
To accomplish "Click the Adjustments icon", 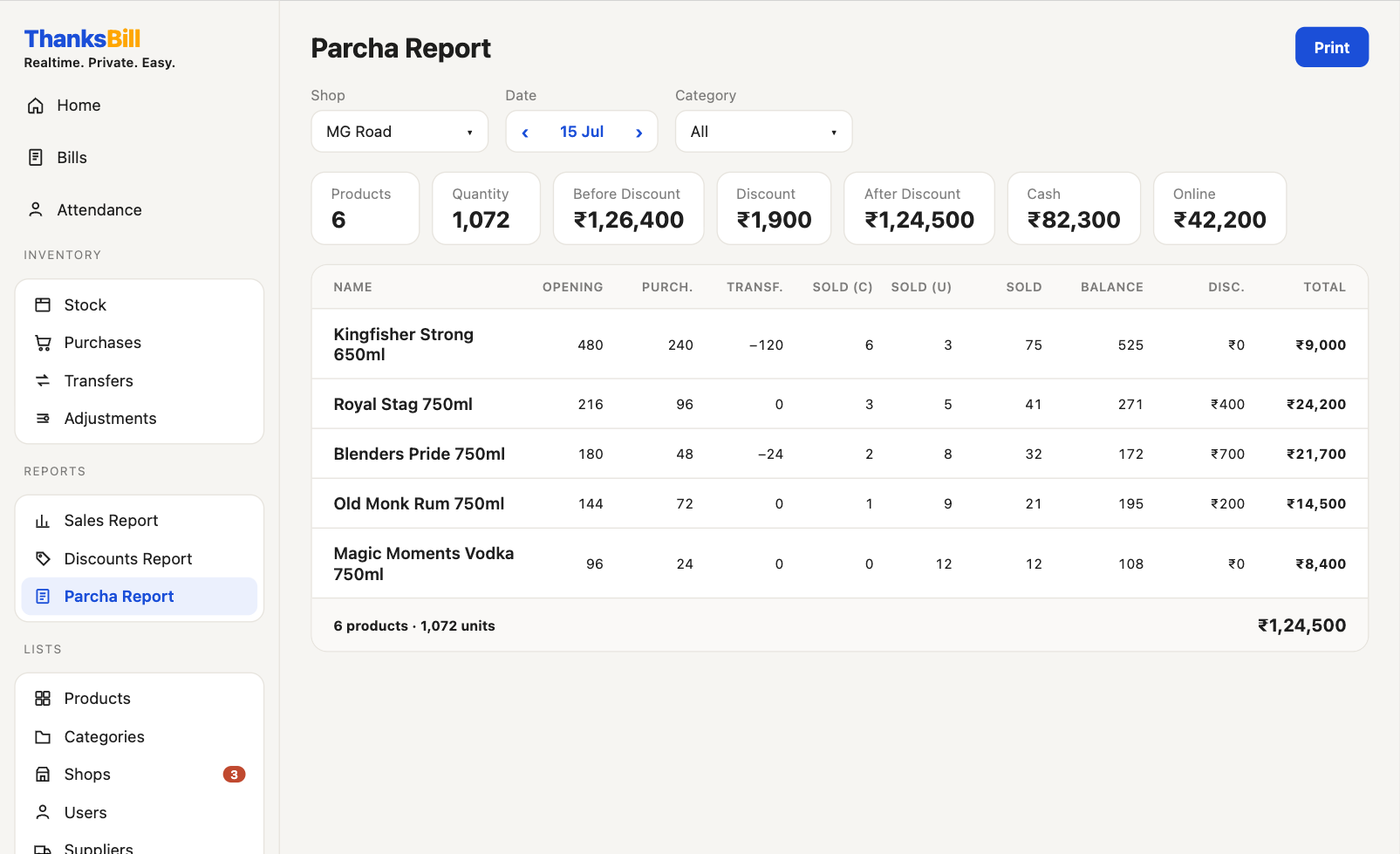I will click(x=43, y=419).
